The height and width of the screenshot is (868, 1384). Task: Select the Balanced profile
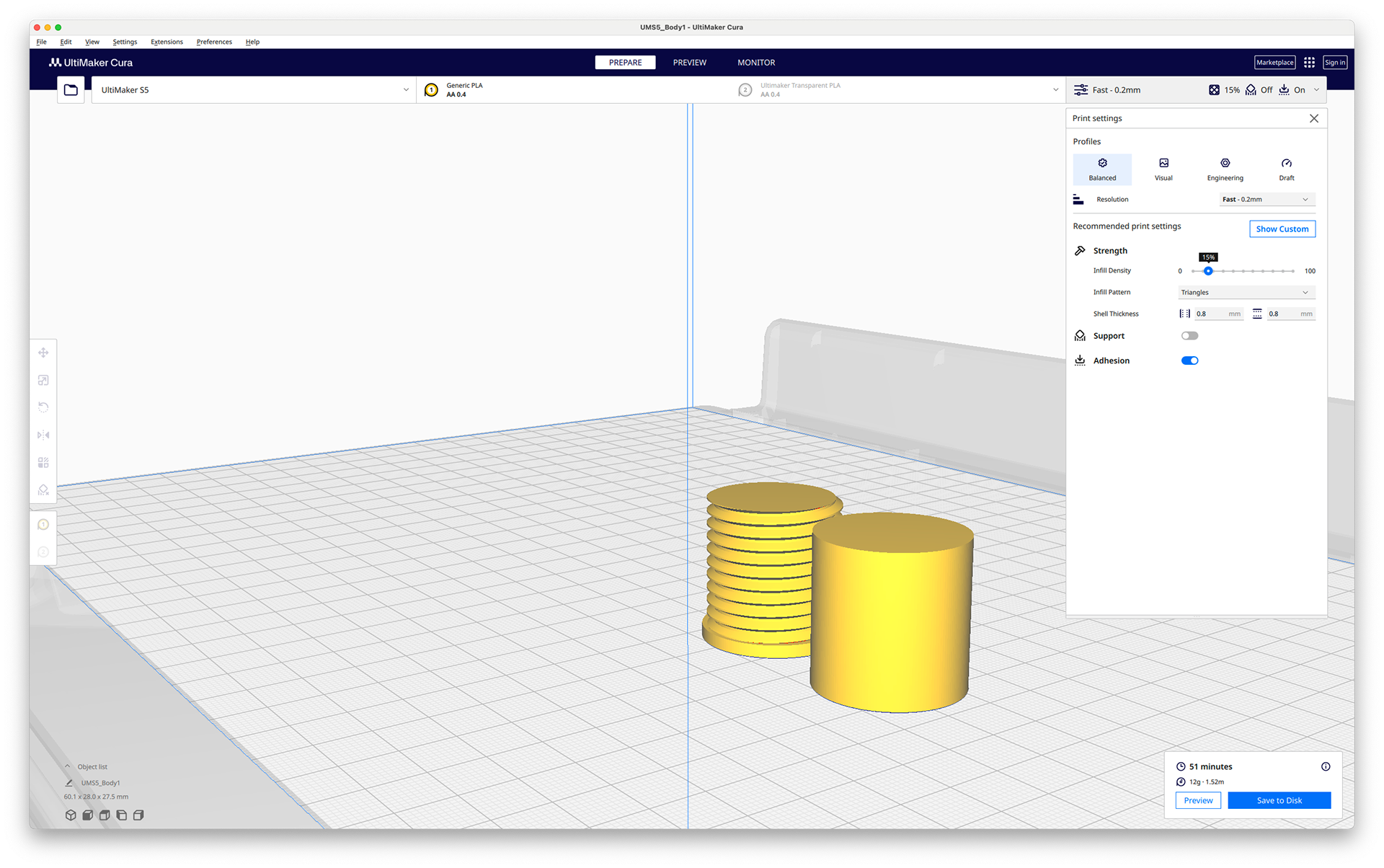click(x=1102, y=169)
